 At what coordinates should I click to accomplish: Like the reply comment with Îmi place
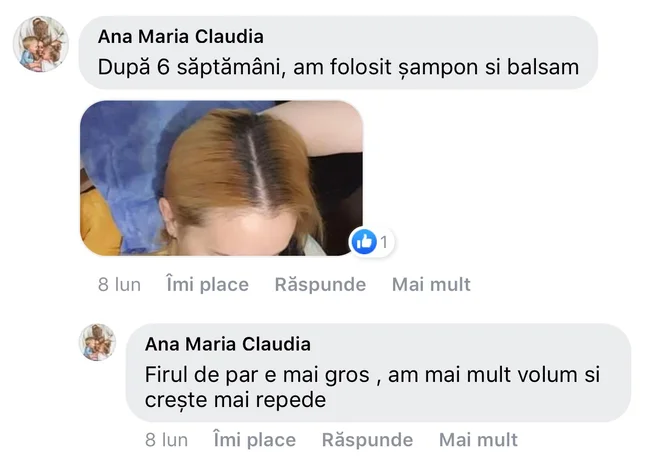coord(255,440)
